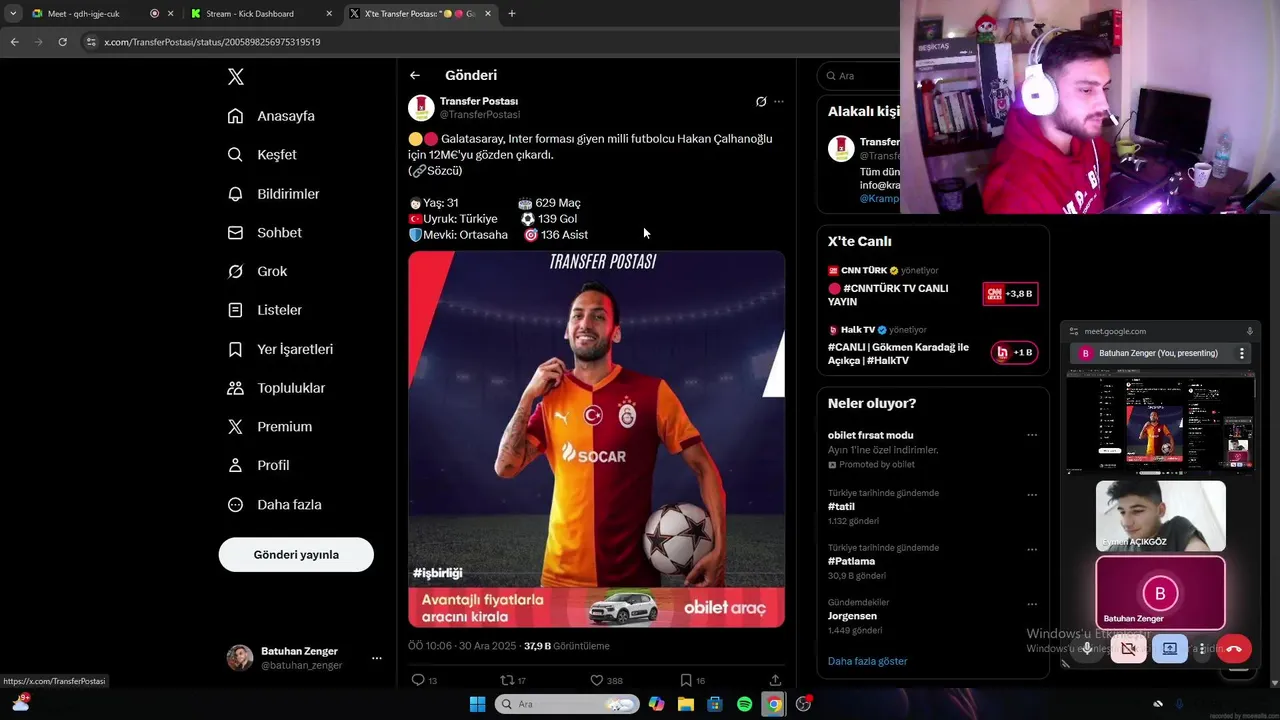Open Transfer Postası profile avatar
The width and height of the screenshot is (1280, 720).
[x=421, y=107]
